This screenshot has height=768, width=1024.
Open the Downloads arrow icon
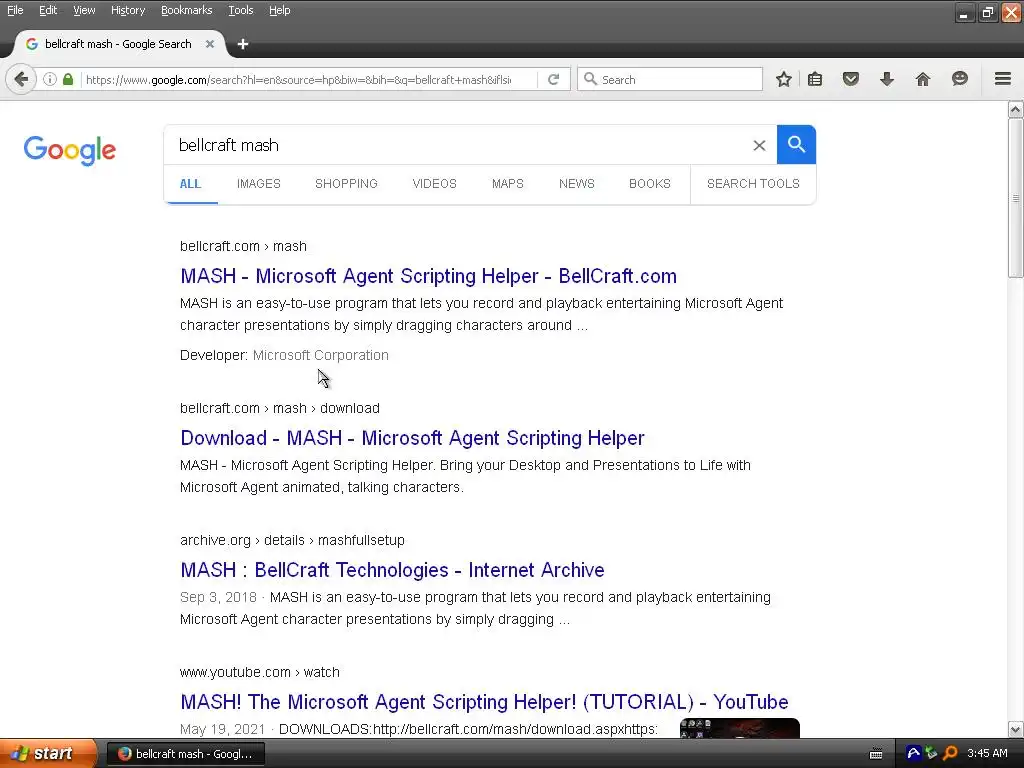886,80
